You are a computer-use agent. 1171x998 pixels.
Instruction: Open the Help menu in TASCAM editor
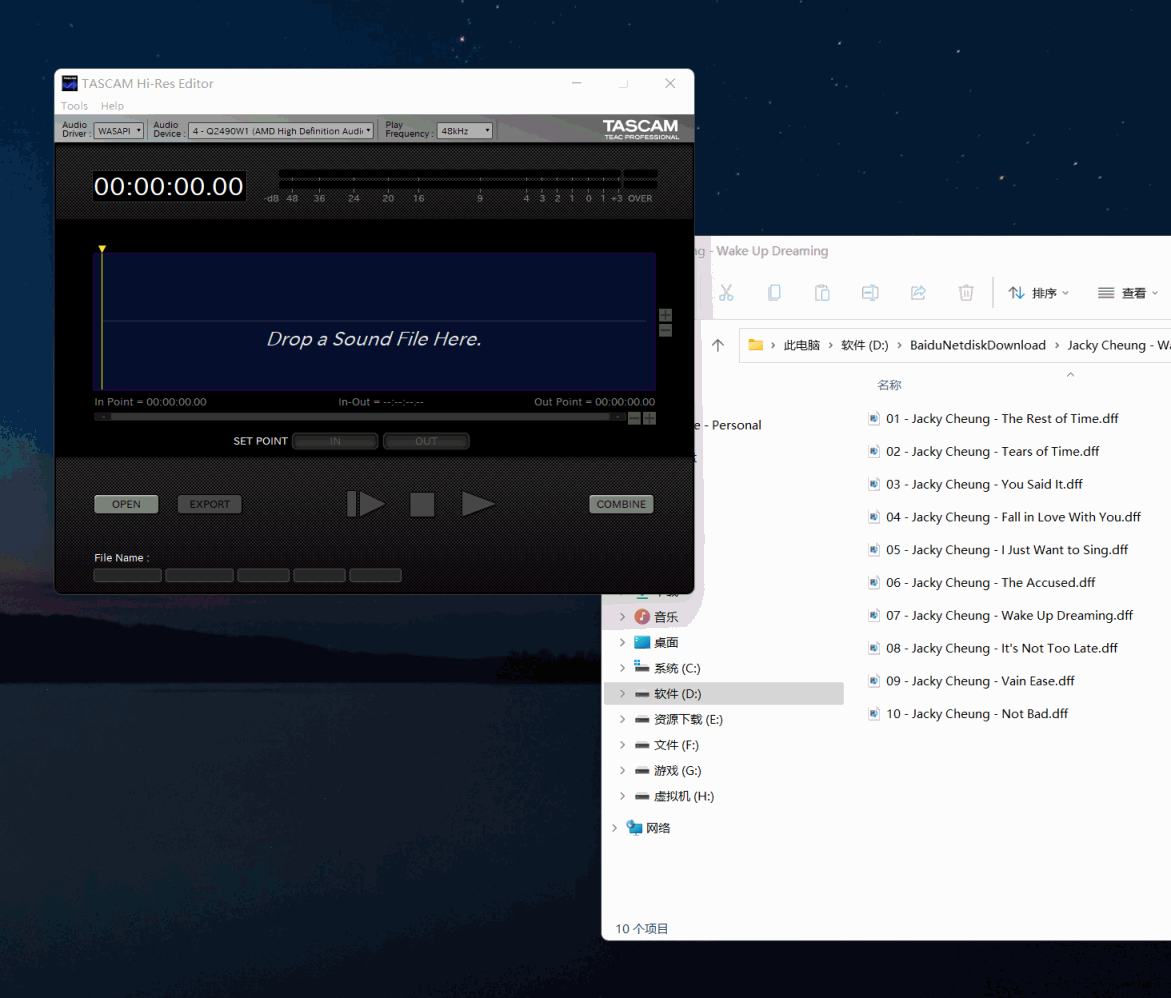pyautogui.click(x=112, y=106)
